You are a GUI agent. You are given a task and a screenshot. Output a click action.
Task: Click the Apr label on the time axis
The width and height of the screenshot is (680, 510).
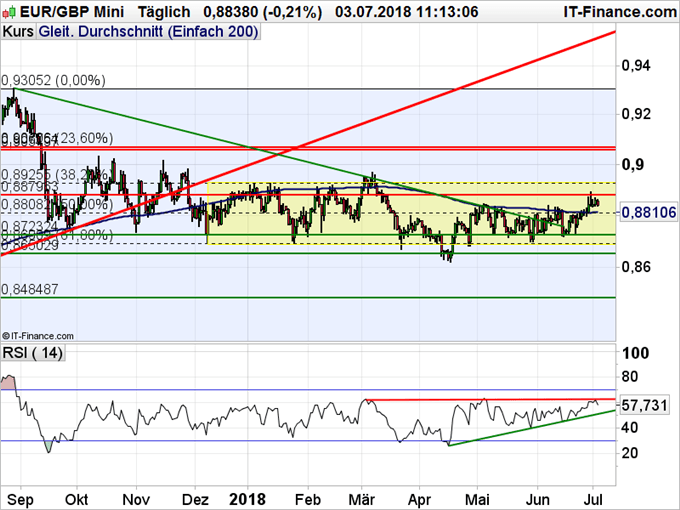coord(419,500)
